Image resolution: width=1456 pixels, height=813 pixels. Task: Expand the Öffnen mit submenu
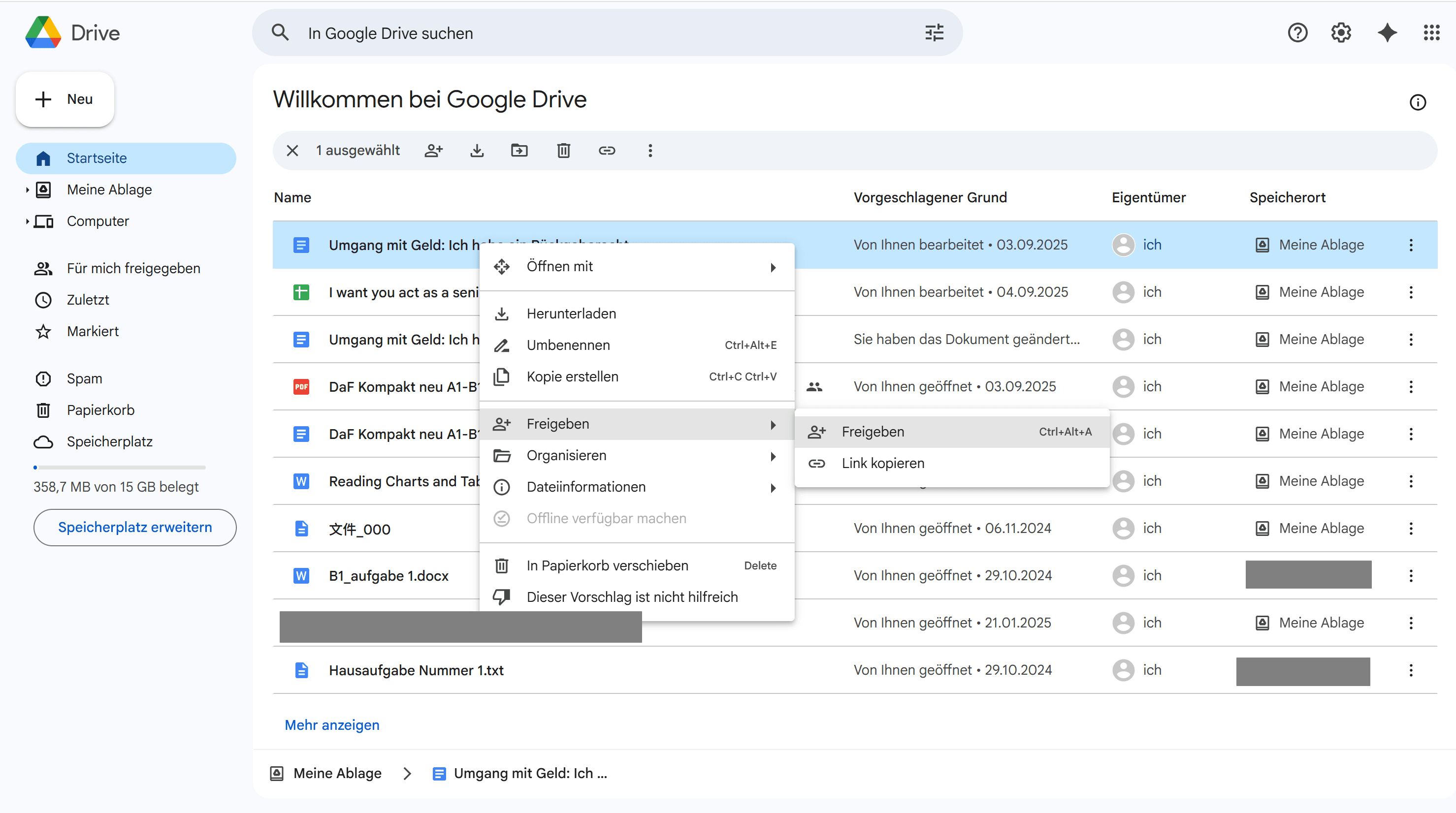[x=637, y=267]
